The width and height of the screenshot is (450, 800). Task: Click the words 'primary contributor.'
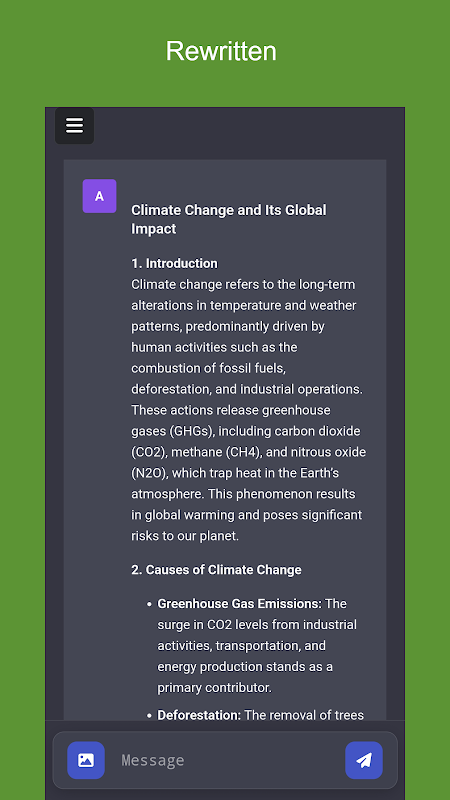[x=215, y=687]
